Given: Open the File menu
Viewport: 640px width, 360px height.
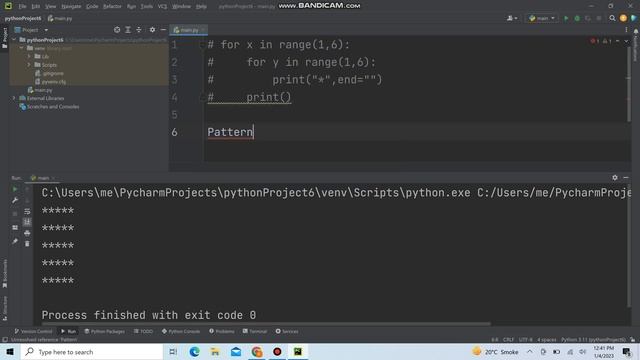Looking at the screenshot, I should [22, 7].
